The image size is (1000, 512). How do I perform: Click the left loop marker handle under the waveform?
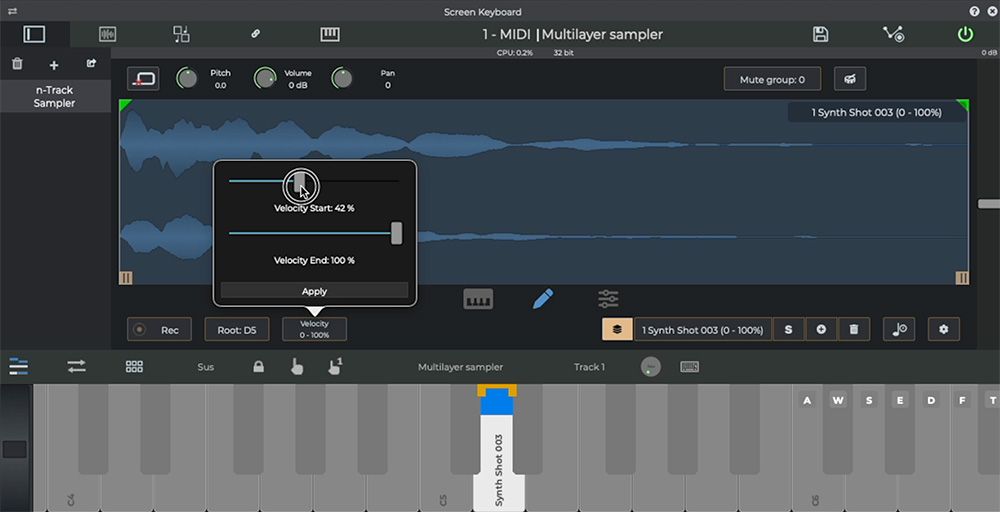click(x=126, y=277)
